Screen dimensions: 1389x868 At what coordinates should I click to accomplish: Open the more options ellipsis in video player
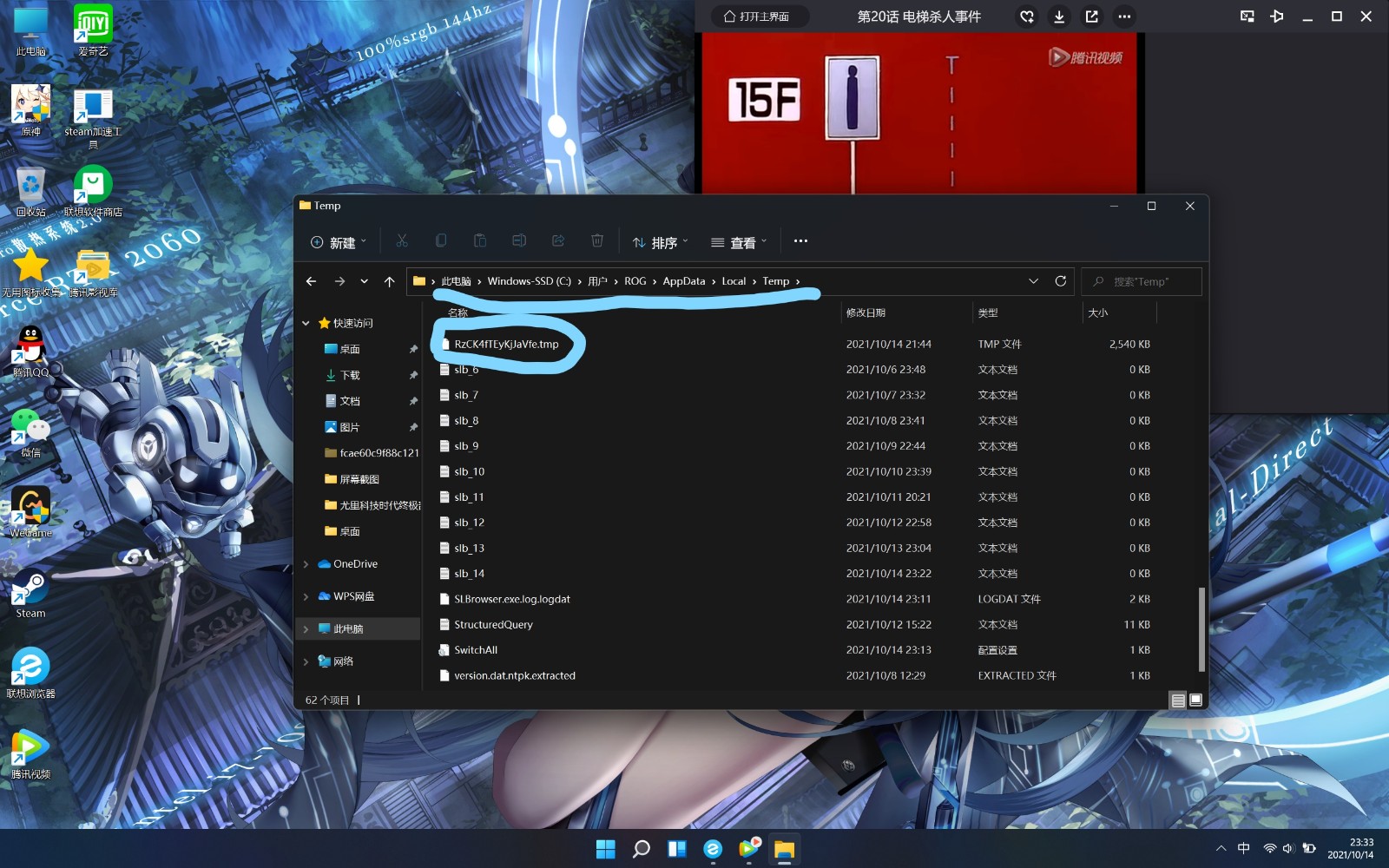[x=1124, y=16]
